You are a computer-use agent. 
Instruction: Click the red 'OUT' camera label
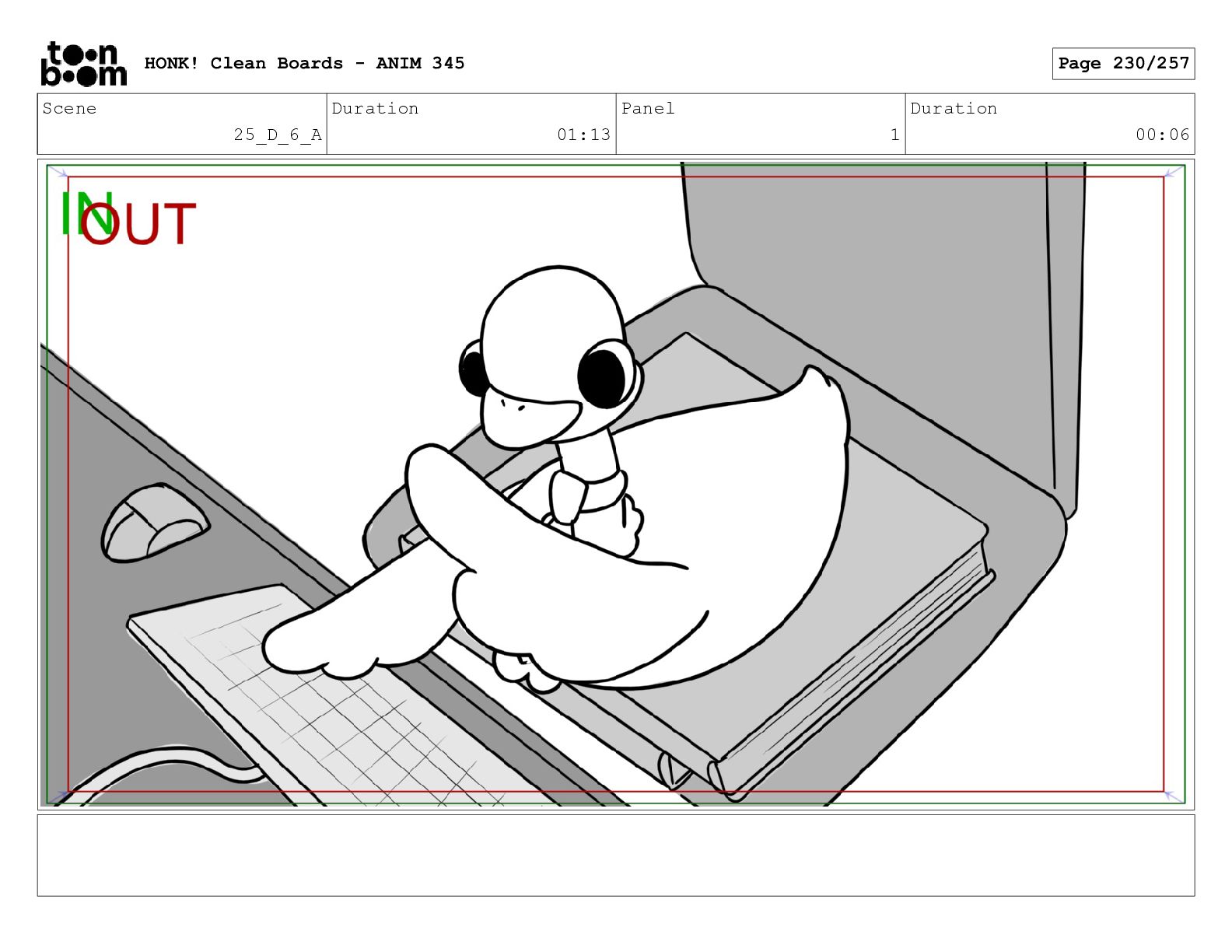pyautogui.click(x=138, y=225)
